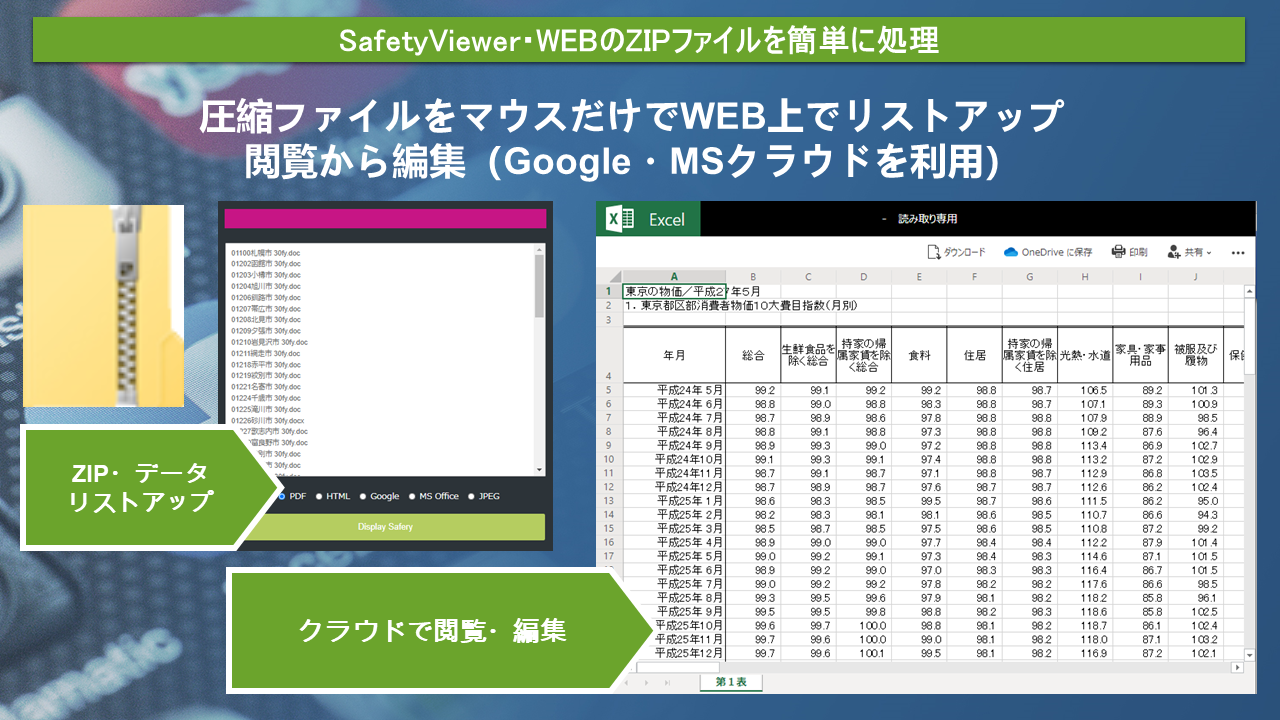Click the 総合 header cell
1280x720 pixels.
pos(753,354)
